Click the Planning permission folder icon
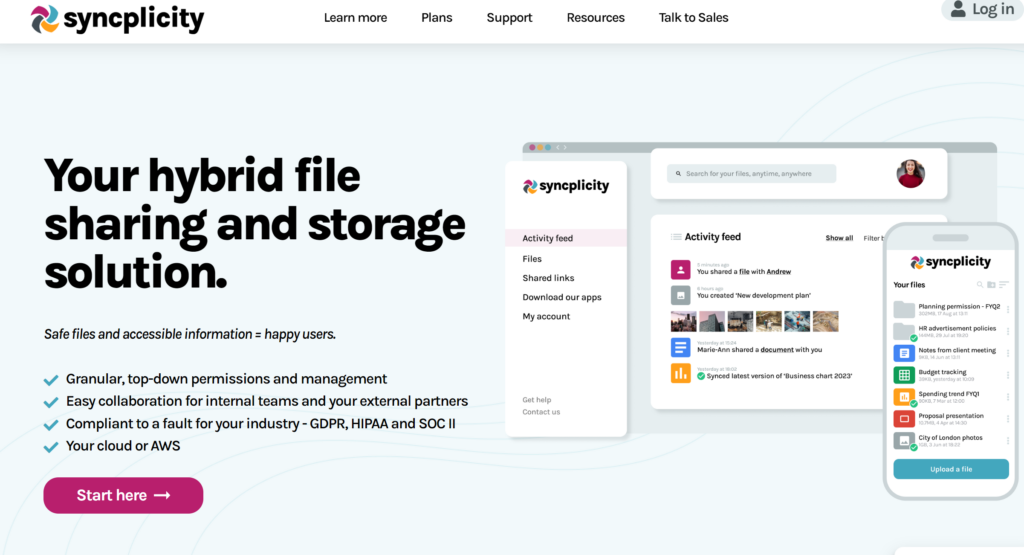 pos(904,308)
